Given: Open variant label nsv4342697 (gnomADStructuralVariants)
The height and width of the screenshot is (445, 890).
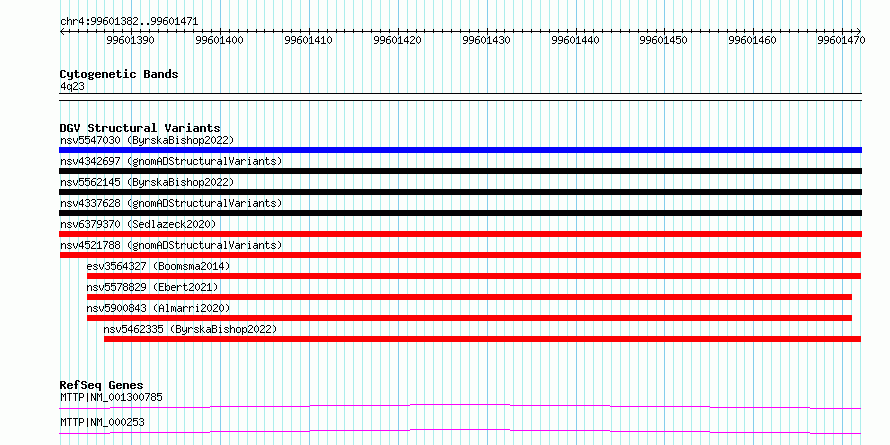Looking at the screenshot, I should tap(171, 161).
